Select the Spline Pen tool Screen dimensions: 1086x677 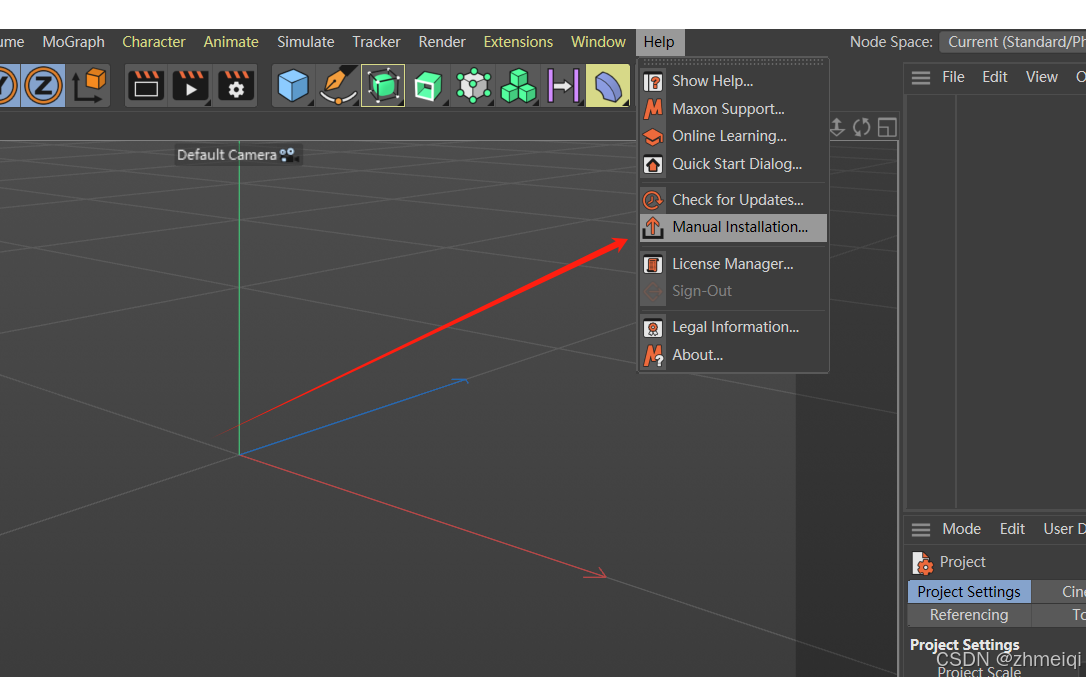338,86
